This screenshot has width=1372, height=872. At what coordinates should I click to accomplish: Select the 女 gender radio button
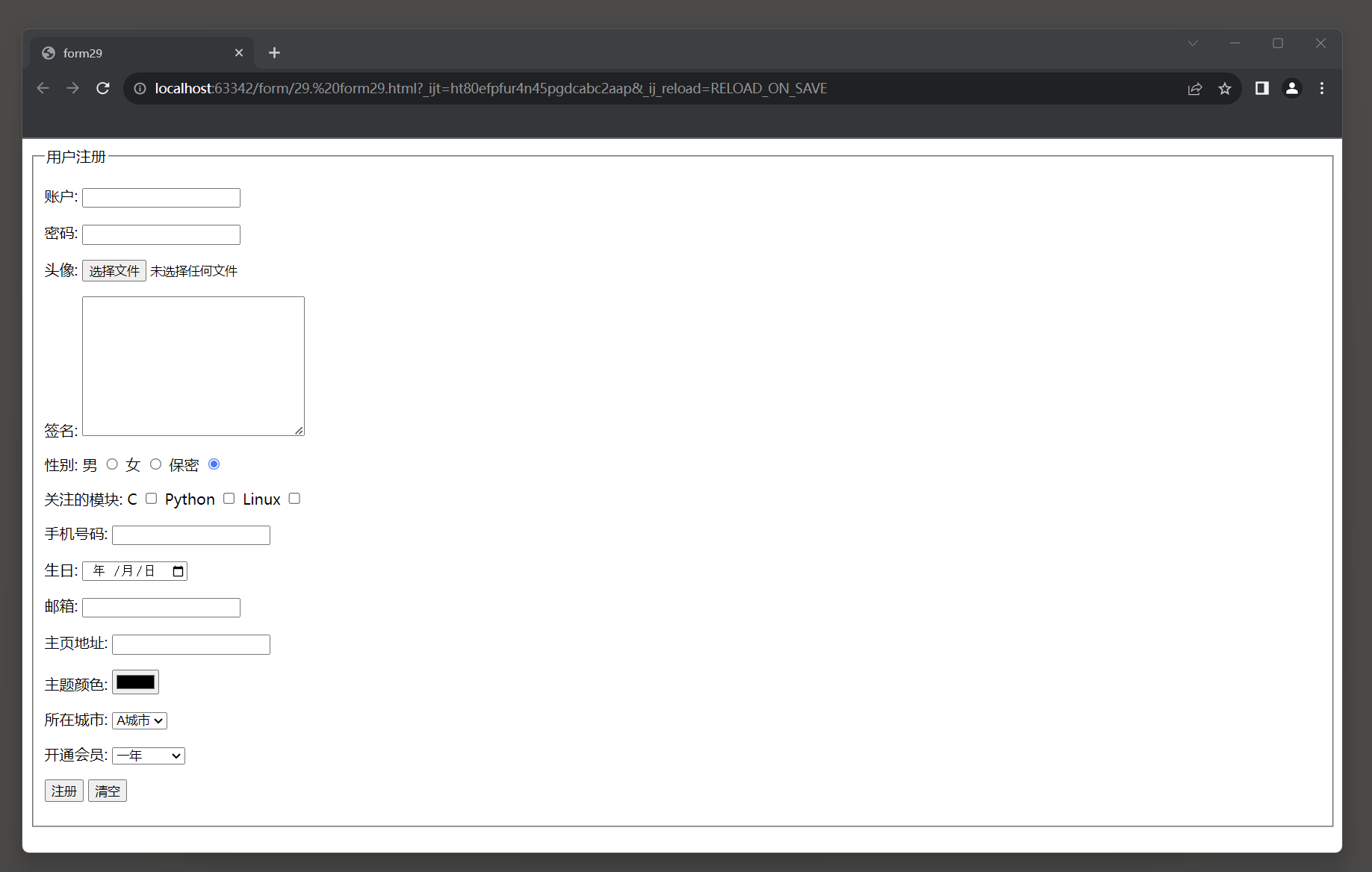pos(155,464)
